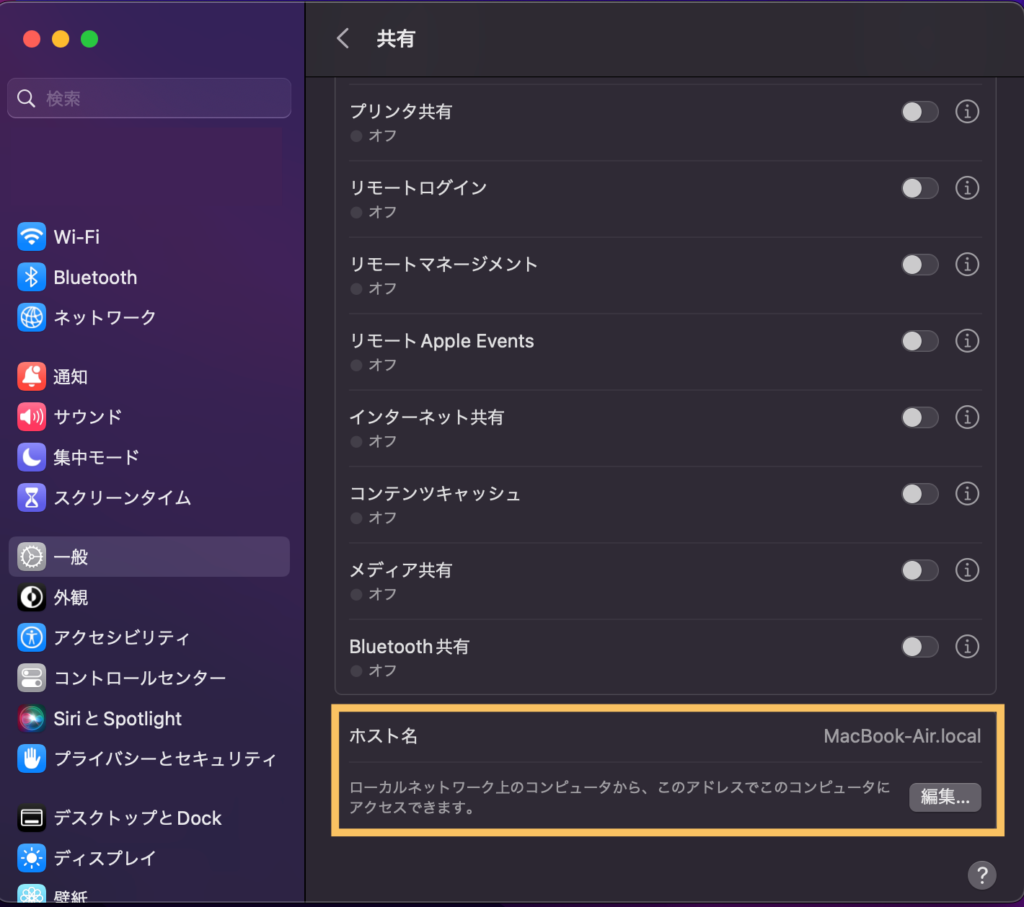
Task: Click the ネットワーク globe icon
Action: [x=31, y=317]
